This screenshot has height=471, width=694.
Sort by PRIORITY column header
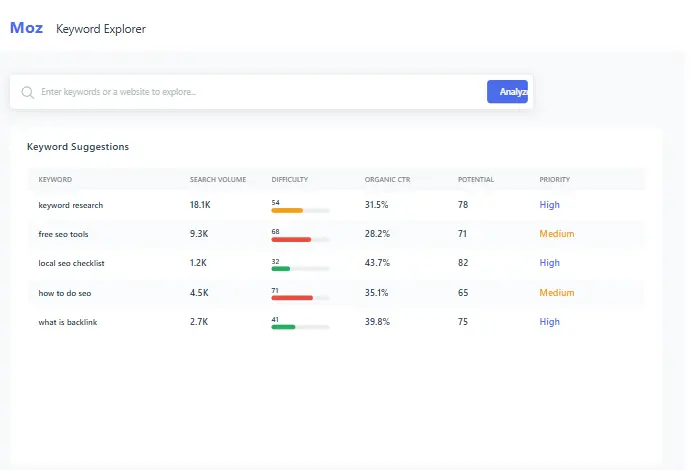click(555, 179)
